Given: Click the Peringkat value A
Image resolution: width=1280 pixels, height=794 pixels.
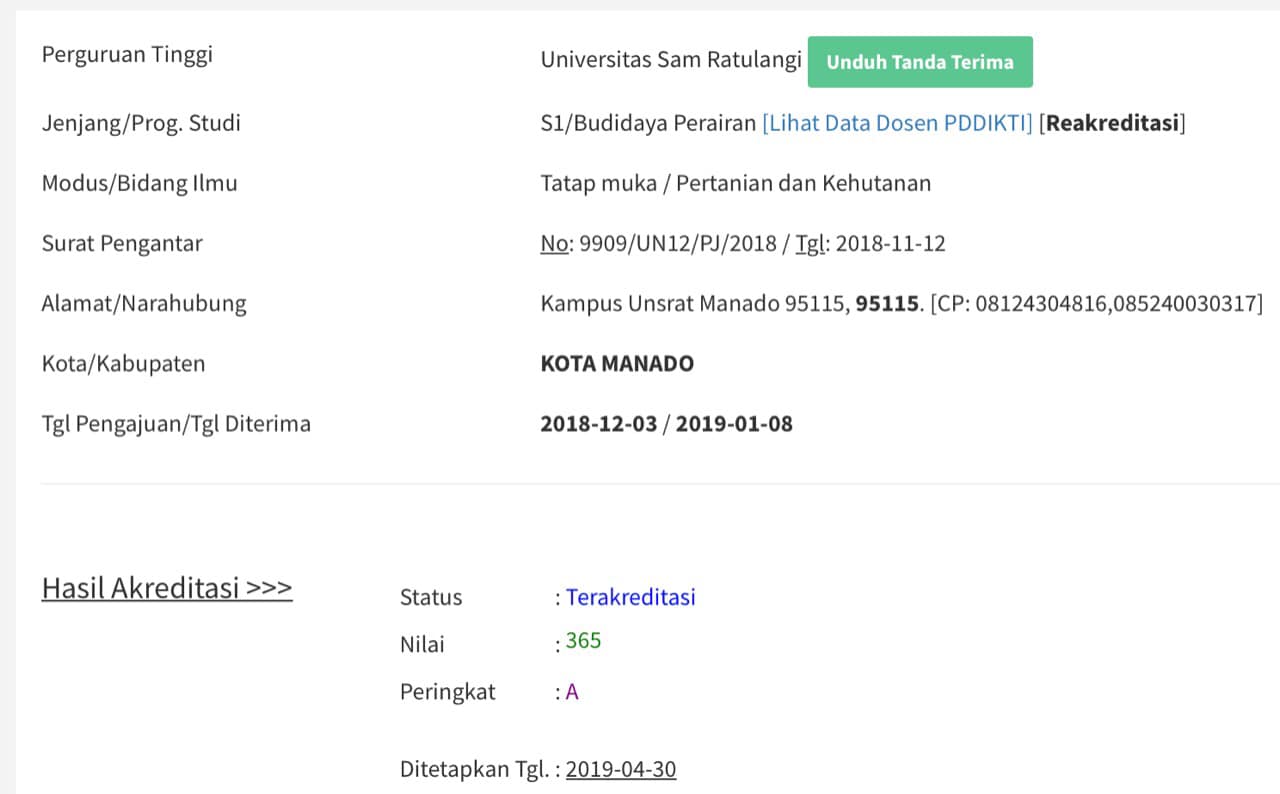Looking at the screenshot, I should 572,692.
